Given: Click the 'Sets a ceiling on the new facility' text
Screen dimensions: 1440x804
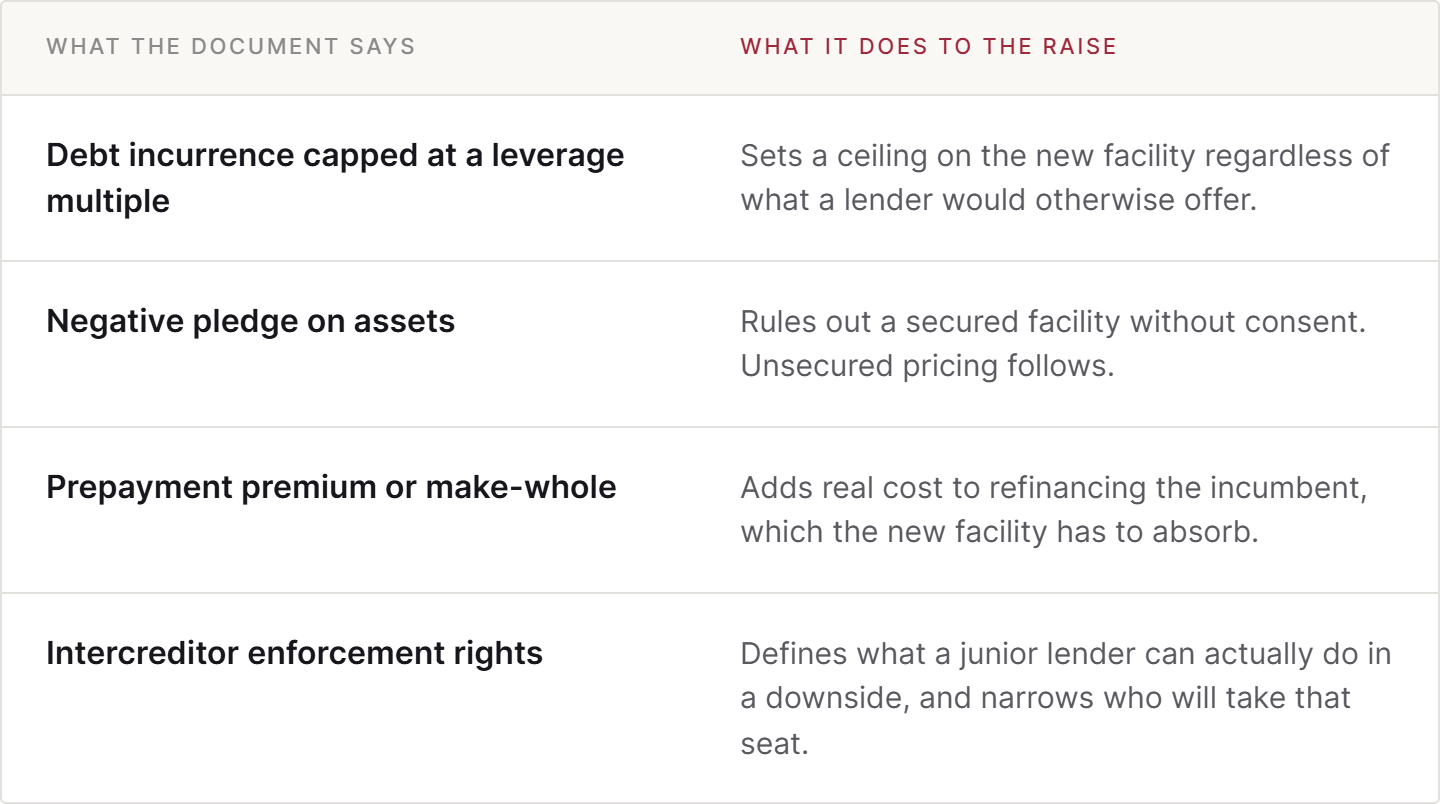Looking at the screenshot, I should click(966, 156).
